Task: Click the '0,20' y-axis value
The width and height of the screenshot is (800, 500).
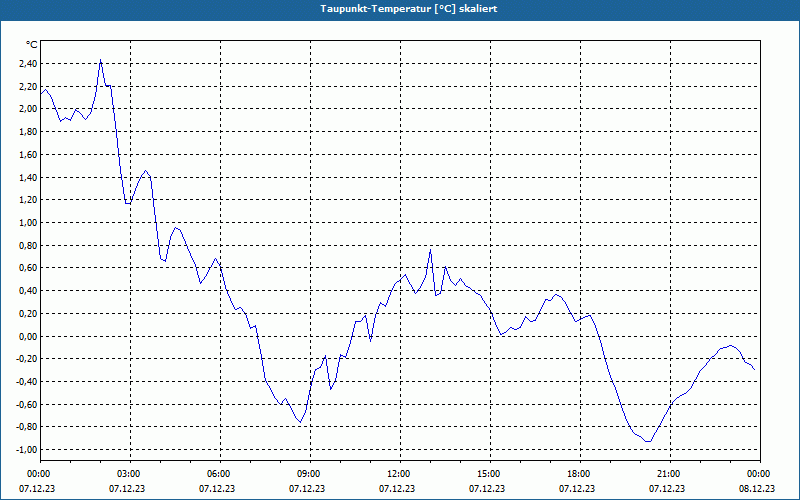Action: coord(28,314)
